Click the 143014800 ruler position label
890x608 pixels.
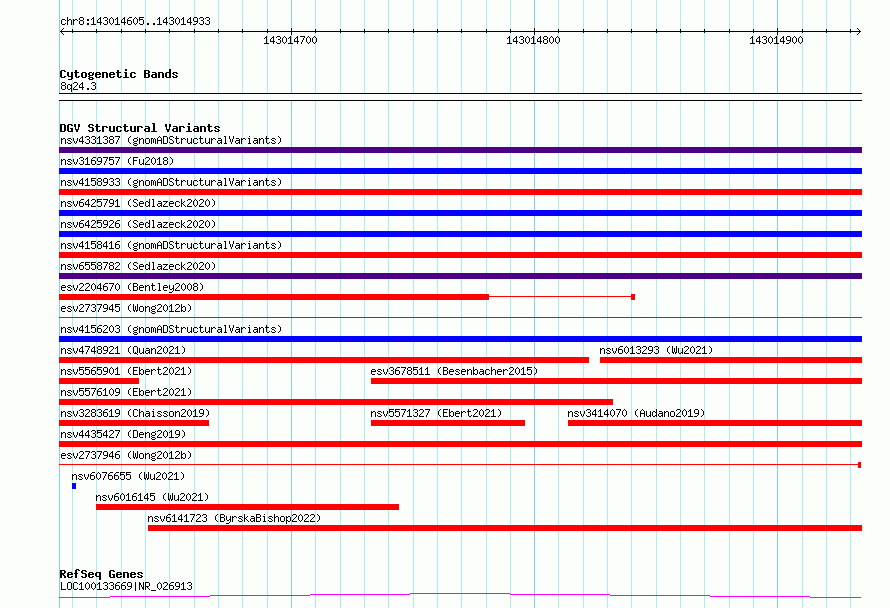pyautogui.click(x=533, y=40)
